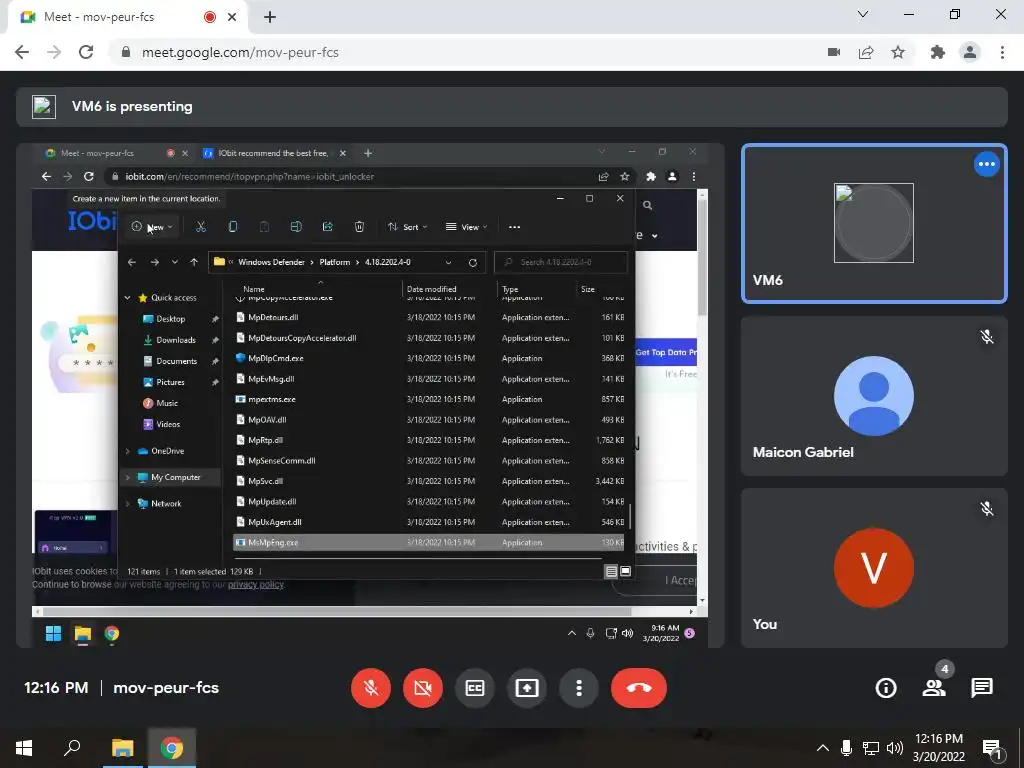Open camera permission icon in address bar

834,52
